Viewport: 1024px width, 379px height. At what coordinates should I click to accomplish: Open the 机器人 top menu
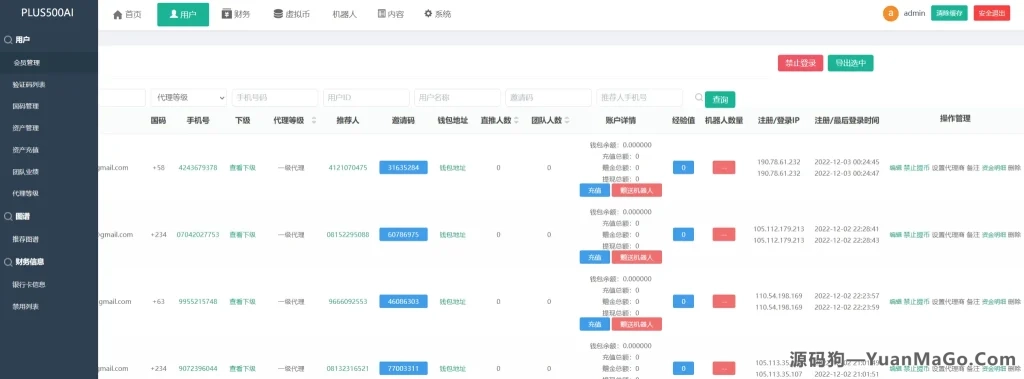pyautogui.click(x=344, y=14)
